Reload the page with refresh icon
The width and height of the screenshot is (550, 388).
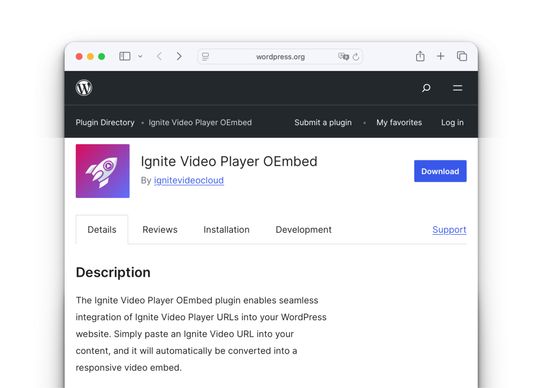356,56
